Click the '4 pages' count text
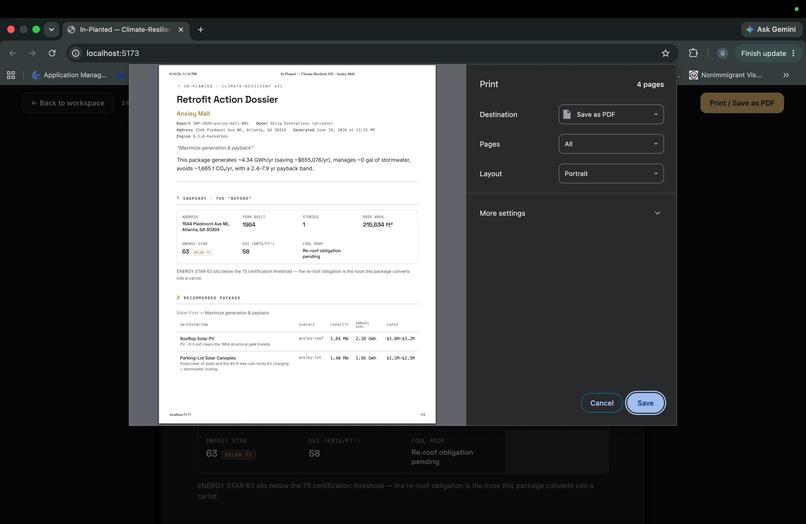 click(650, 84)
